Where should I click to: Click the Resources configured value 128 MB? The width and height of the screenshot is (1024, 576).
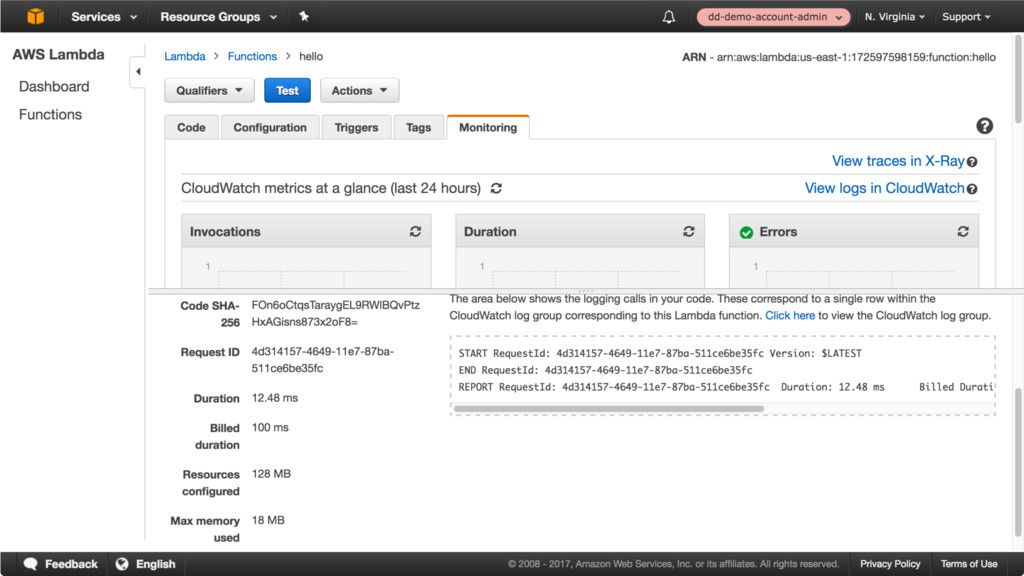(271, 473)
